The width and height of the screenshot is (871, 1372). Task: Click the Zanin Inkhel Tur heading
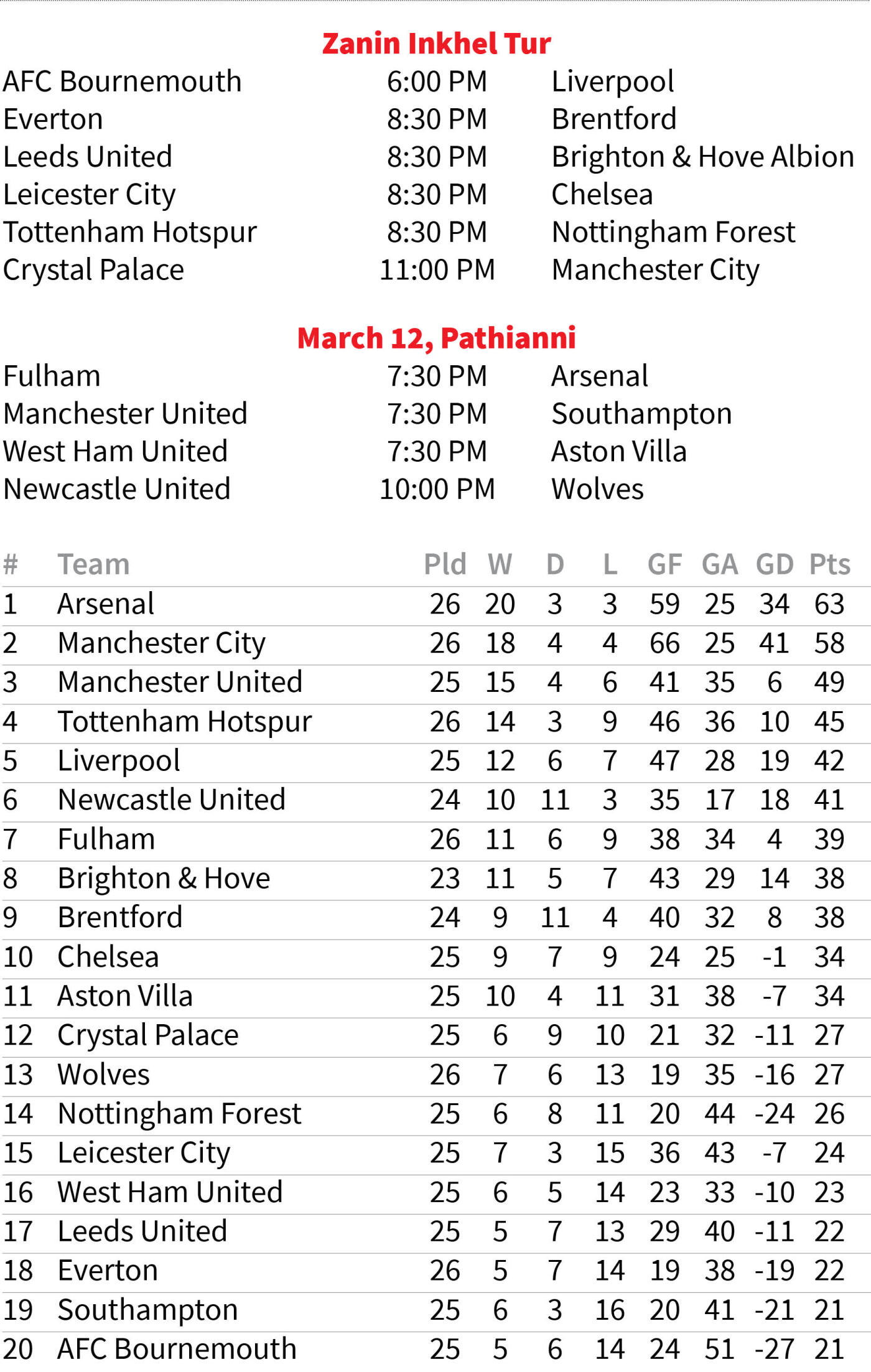coord(436,43)
